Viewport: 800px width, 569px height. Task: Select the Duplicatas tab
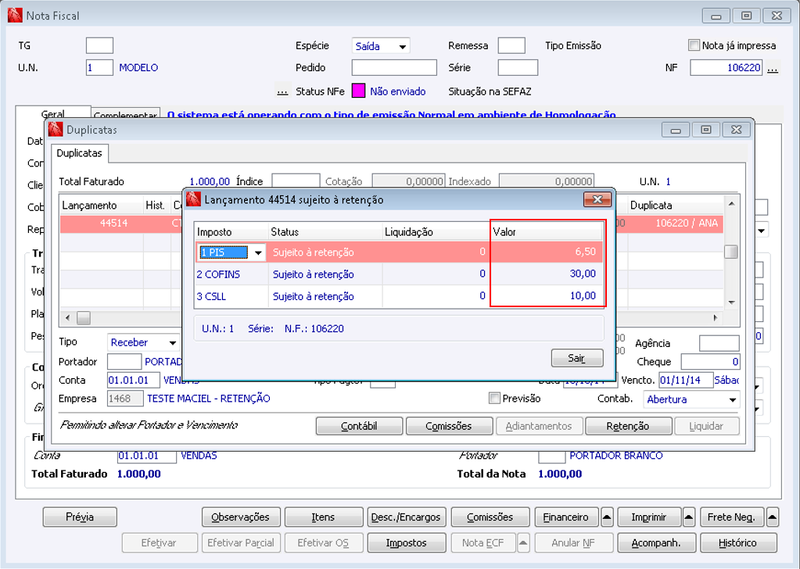click(79, 153)
